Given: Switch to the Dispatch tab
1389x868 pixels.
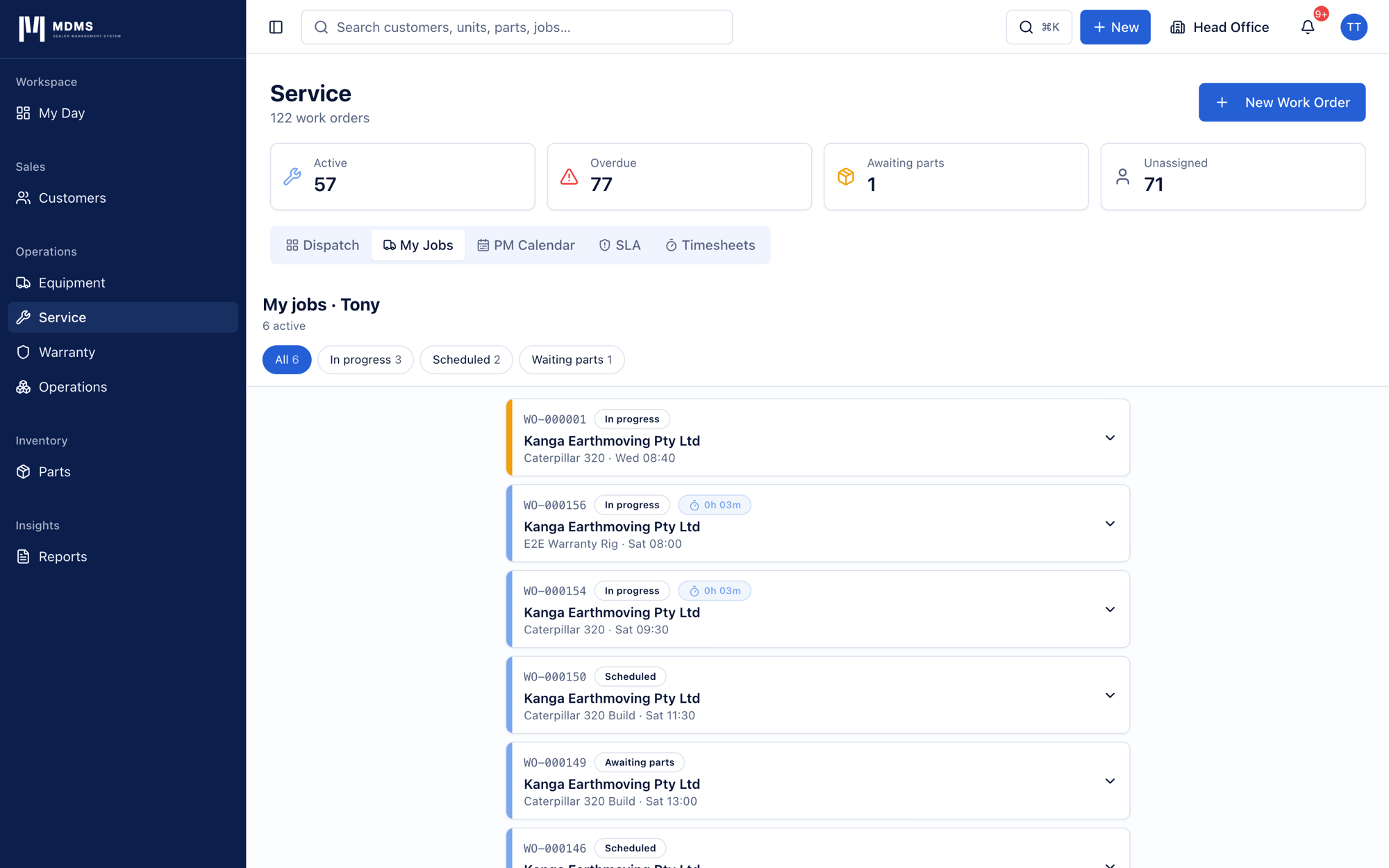Looking at the screenshot, I should click(322, 245).
